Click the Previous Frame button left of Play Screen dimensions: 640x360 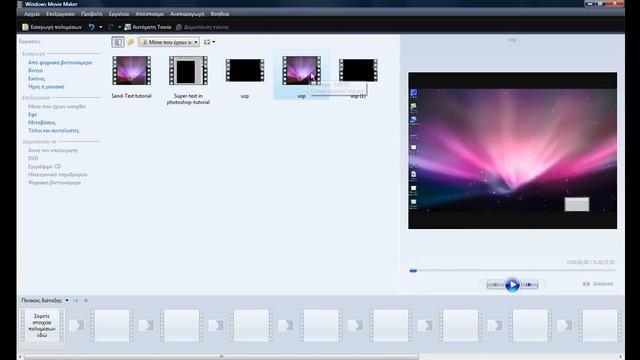click(x=496, y=284)
